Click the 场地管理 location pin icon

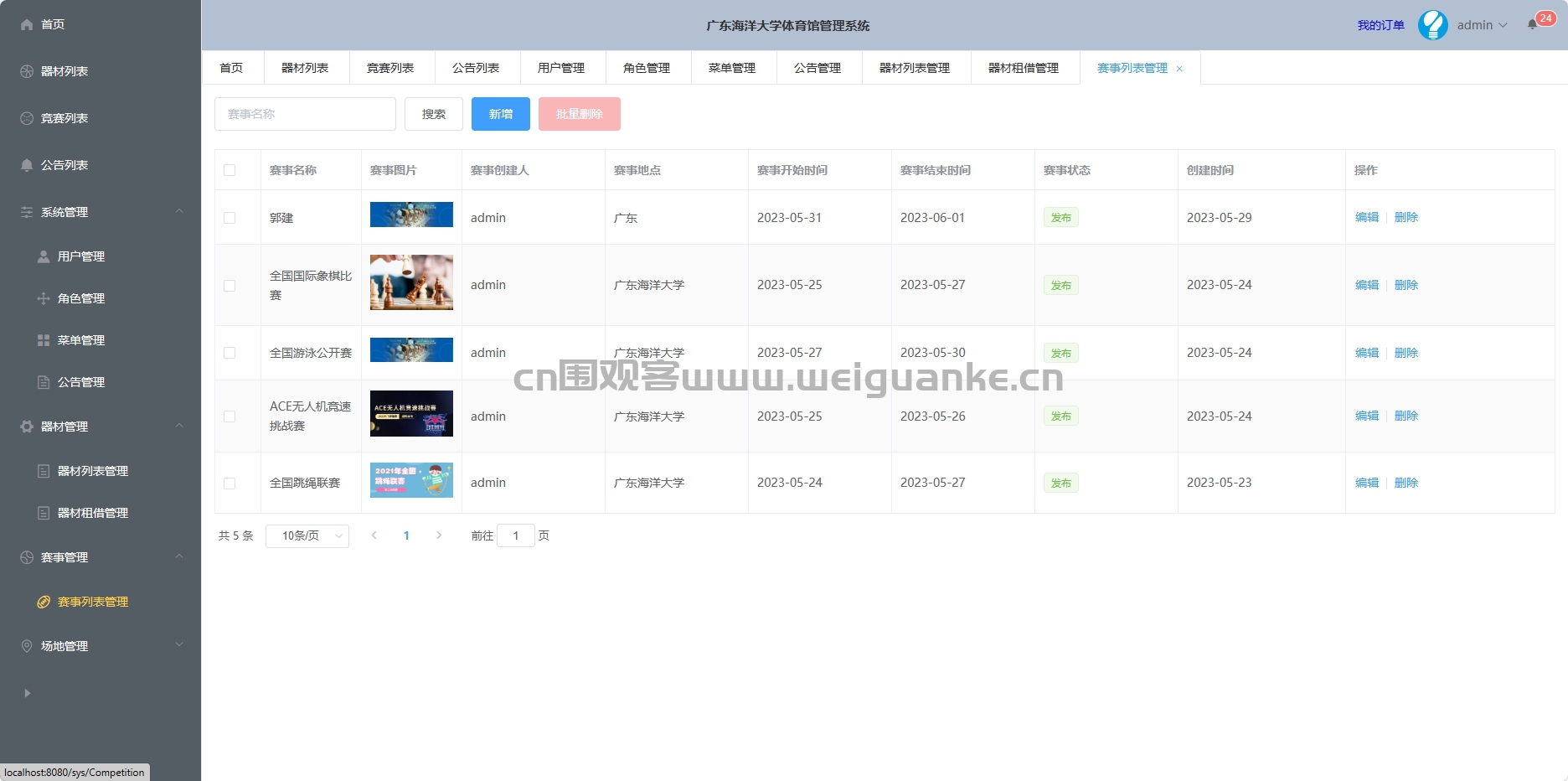[x=27, y=646]
